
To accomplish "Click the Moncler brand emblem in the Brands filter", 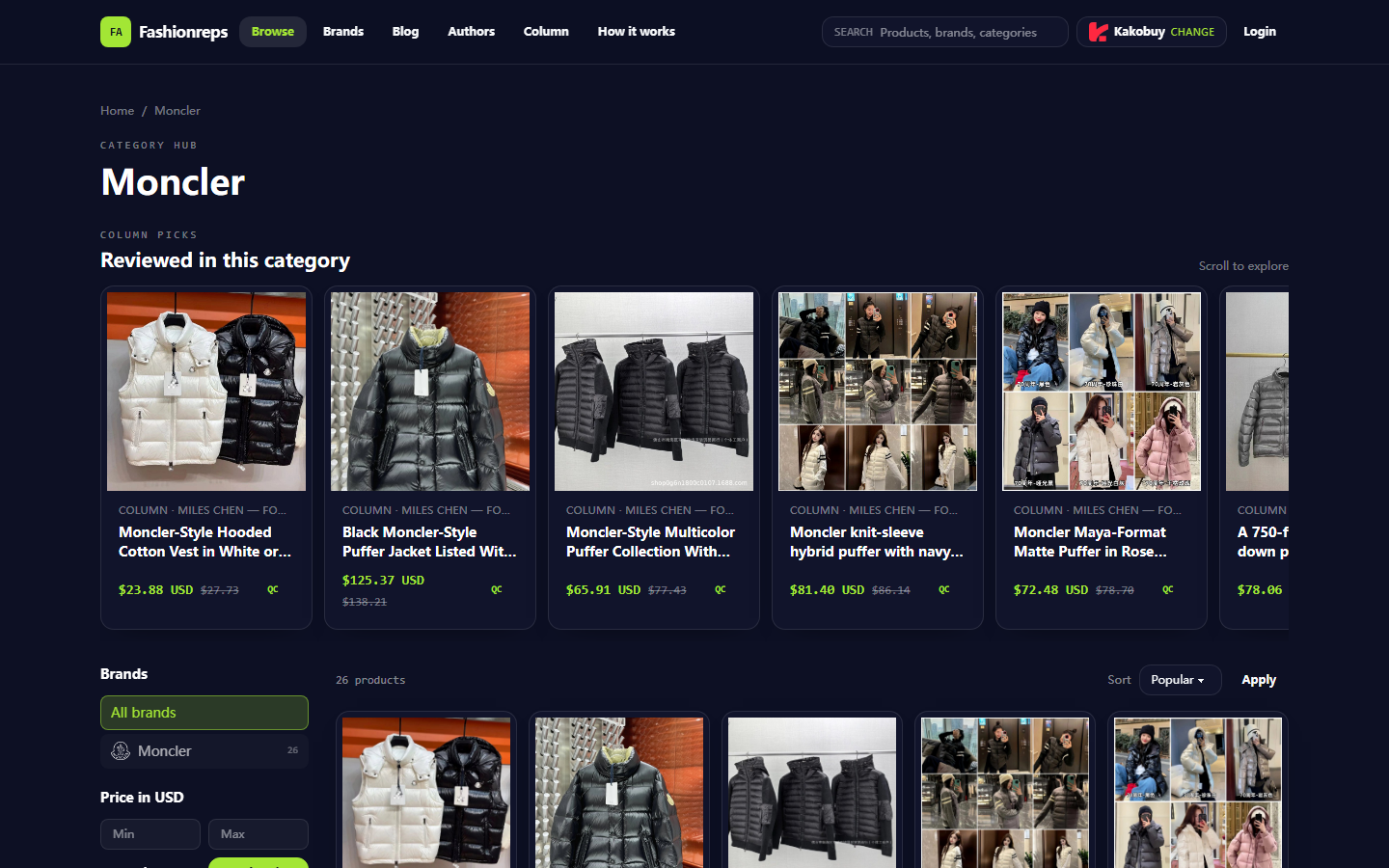I will click(121, 751).
